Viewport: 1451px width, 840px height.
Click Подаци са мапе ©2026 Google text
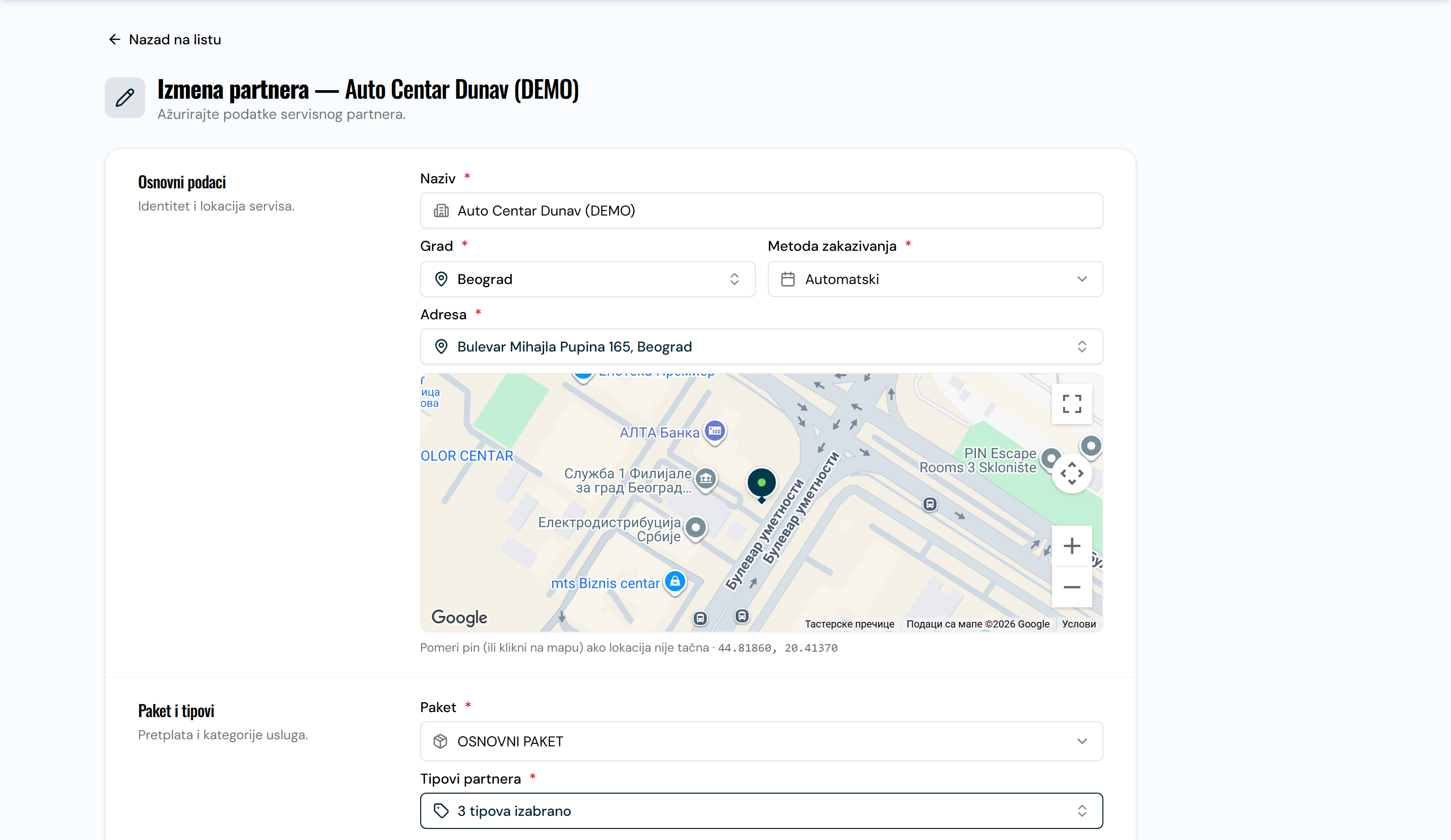tap(978, 623)
